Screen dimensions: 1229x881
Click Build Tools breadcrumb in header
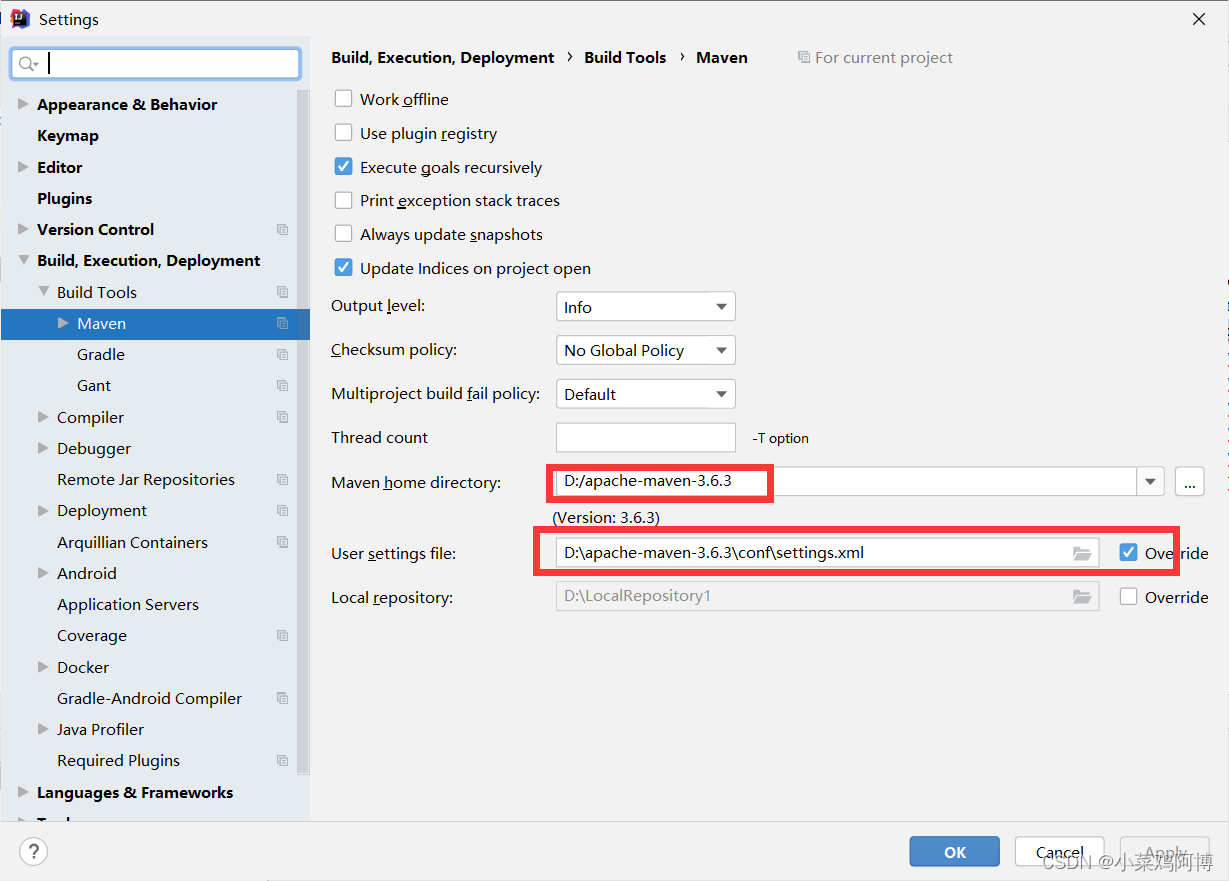click(625, 58)
